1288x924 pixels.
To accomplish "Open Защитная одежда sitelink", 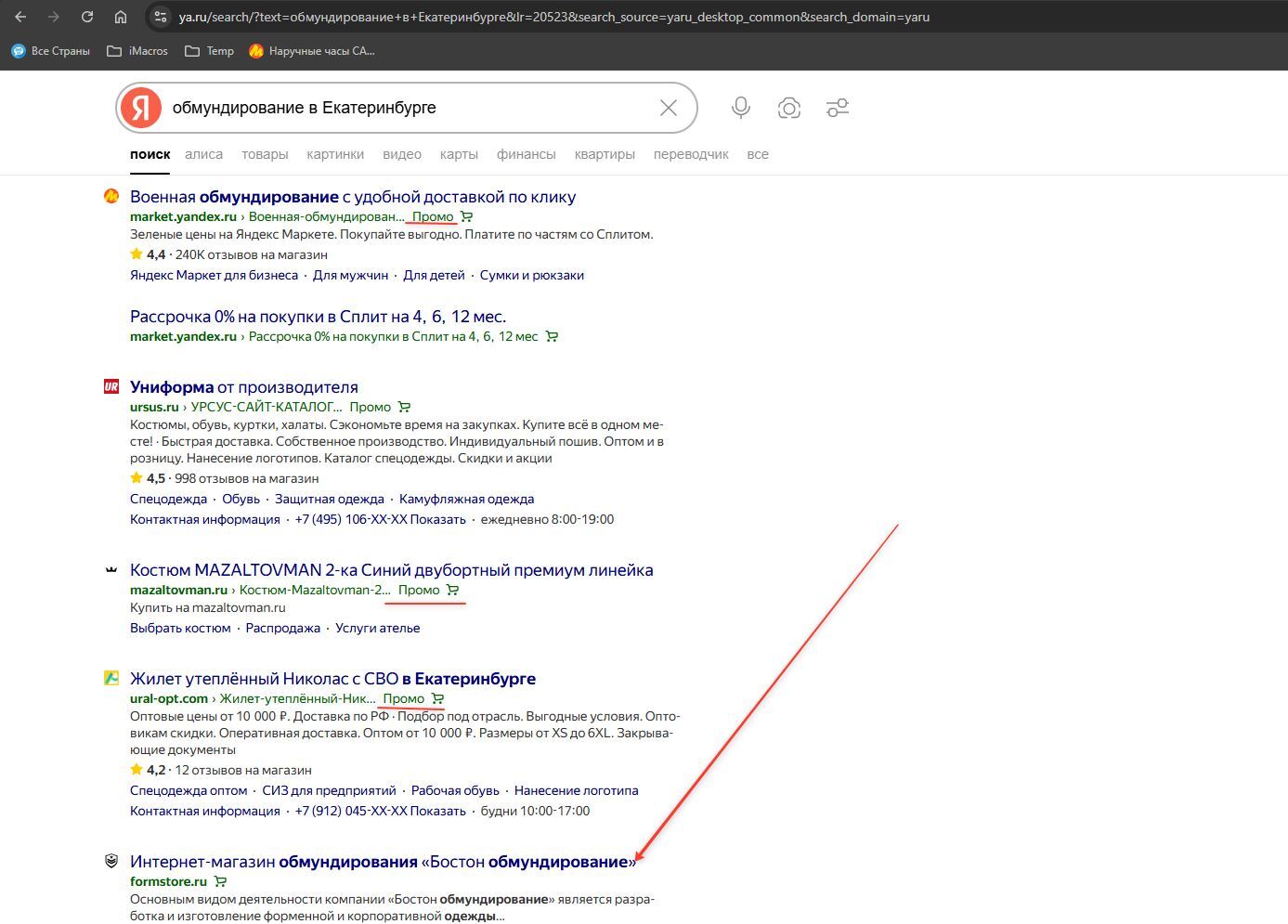I will click(x=330, y=499).
